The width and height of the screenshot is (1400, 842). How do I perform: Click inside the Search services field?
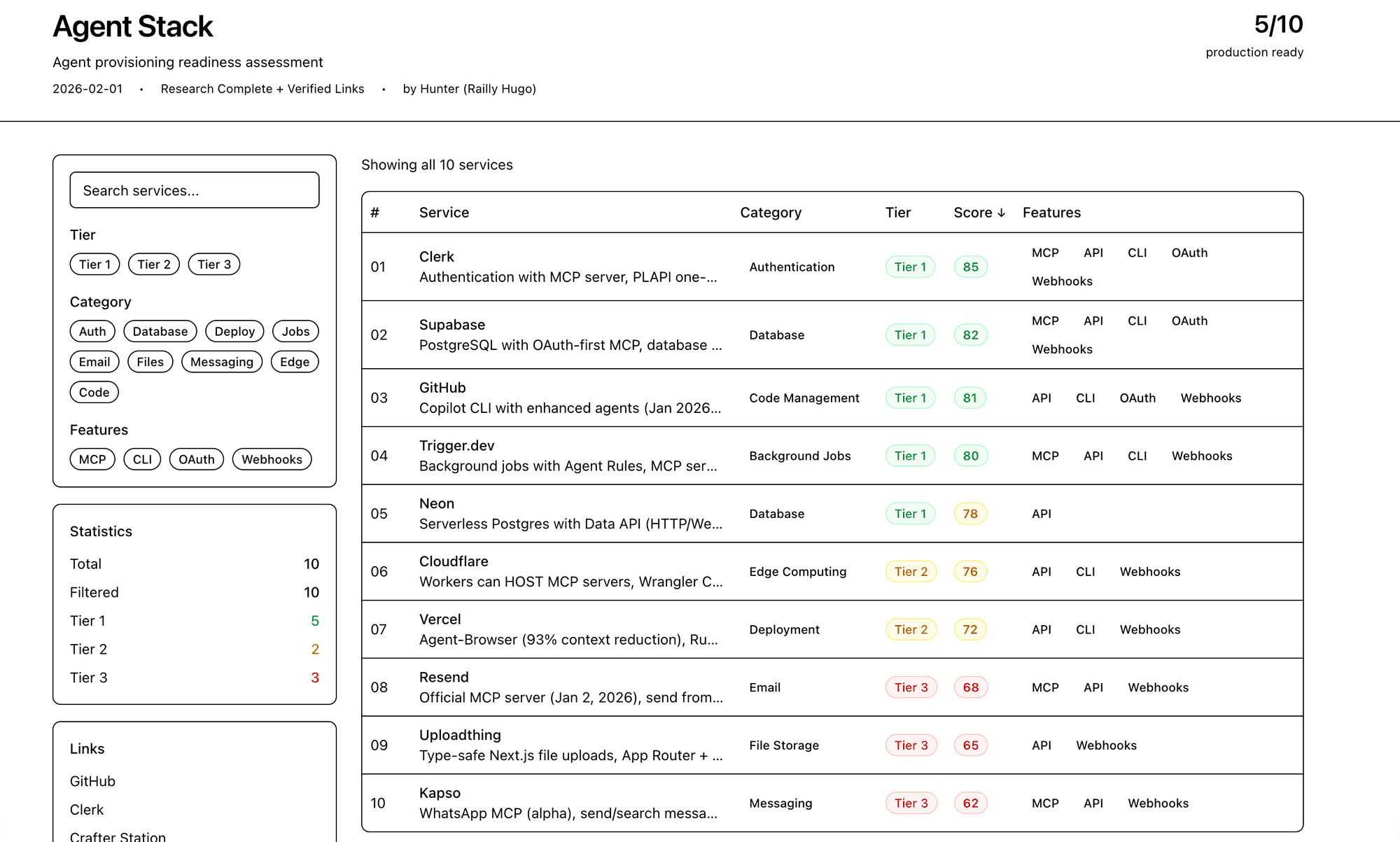tap(195, 190)
